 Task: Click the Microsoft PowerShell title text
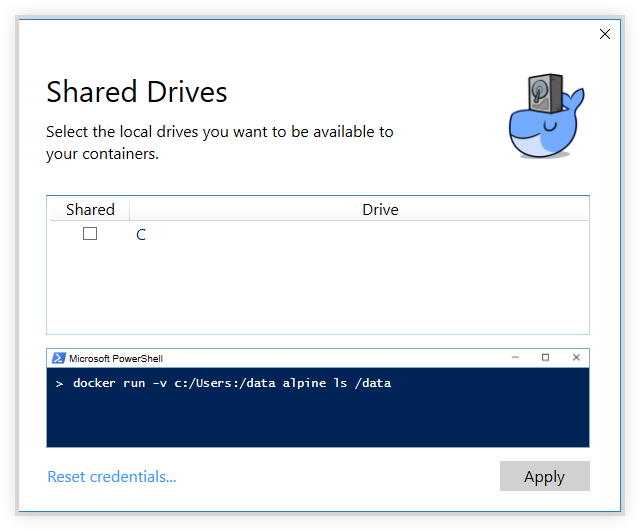pyautogui.click(x=116, y=358)
